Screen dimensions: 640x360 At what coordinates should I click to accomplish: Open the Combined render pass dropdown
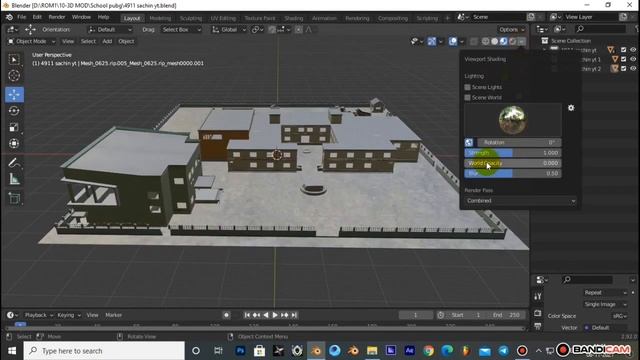coord(520,201)
